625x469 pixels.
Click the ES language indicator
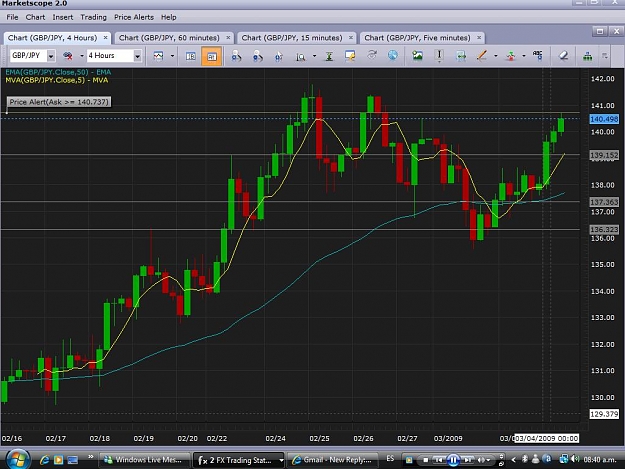390,459
